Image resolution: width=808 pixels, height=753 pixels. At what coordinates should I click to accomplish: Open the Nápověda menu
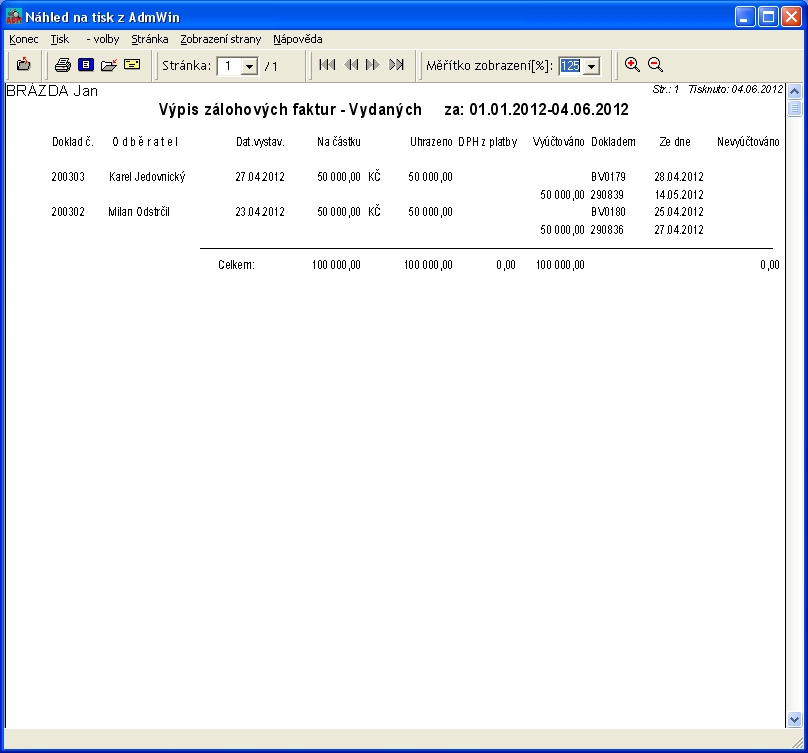(298, 39)
